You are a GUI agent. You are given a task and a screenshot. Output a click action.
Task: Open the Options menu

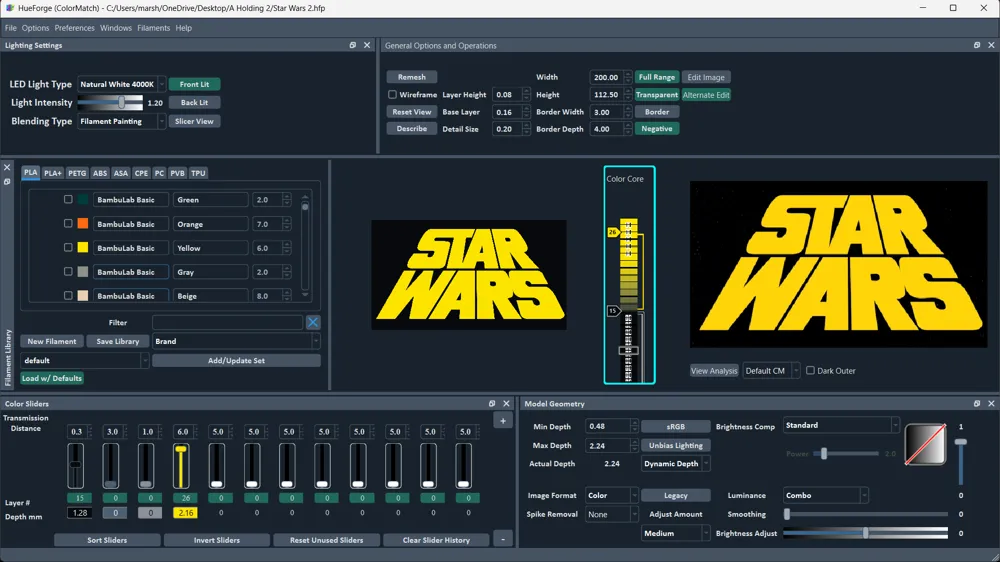[35, 28]
